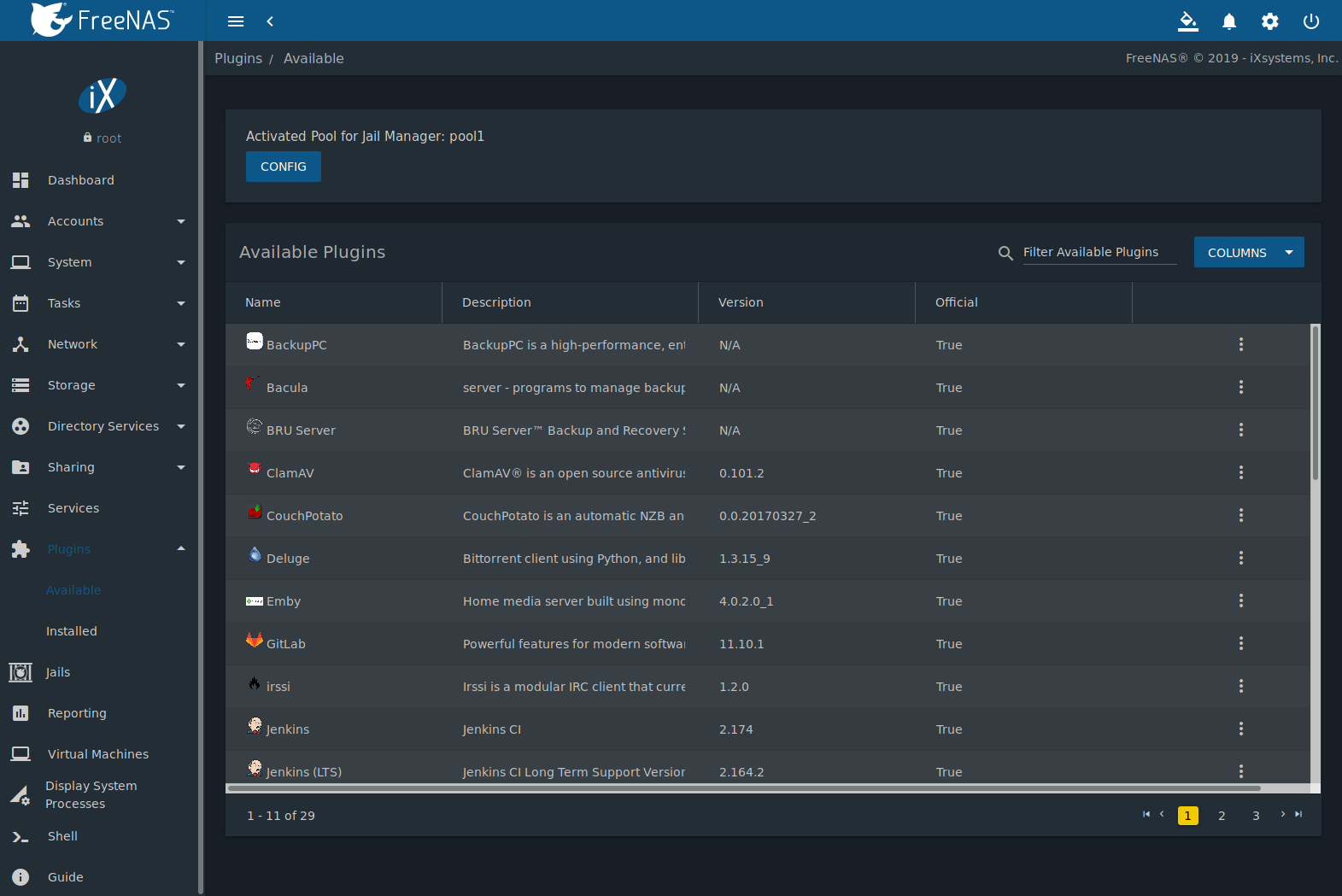Click the iX logo
This screenshot has height=896, width=1342.
click(x=103, y=96)
